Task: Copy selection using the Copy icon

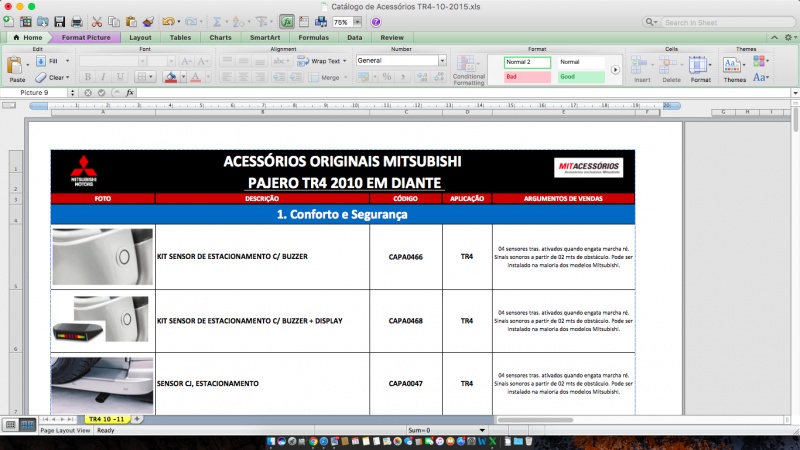Action: coord(114,22)
